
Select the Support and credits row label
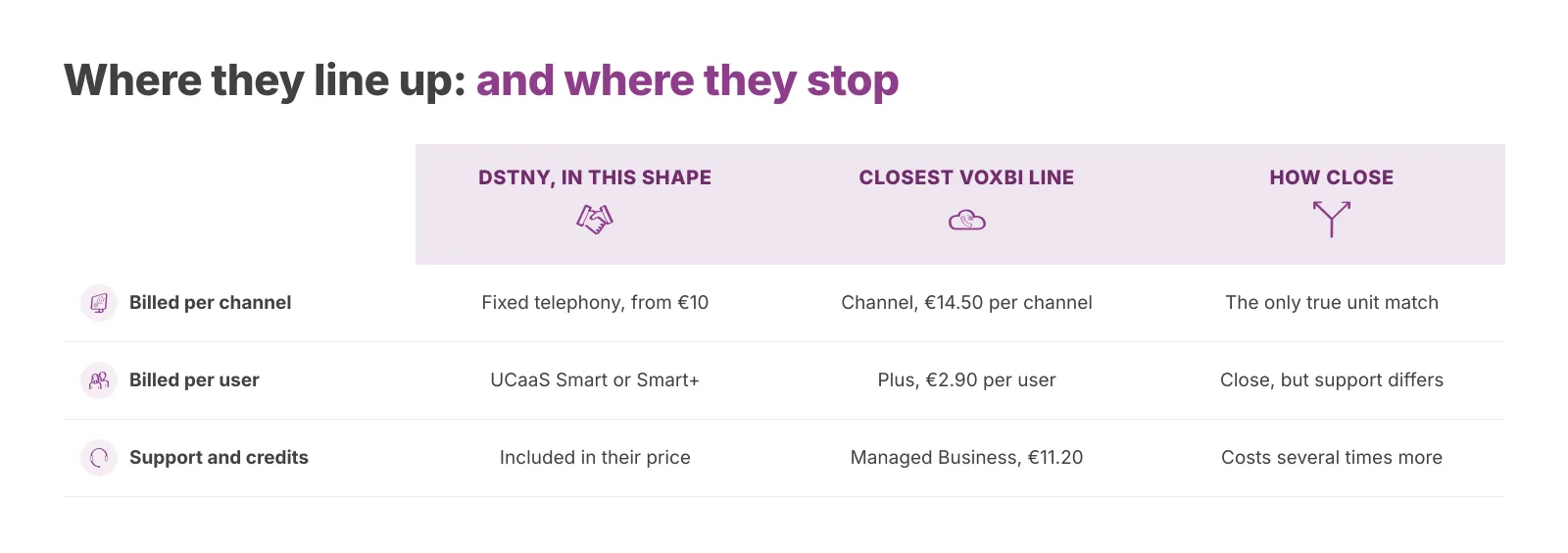(219, 458)
